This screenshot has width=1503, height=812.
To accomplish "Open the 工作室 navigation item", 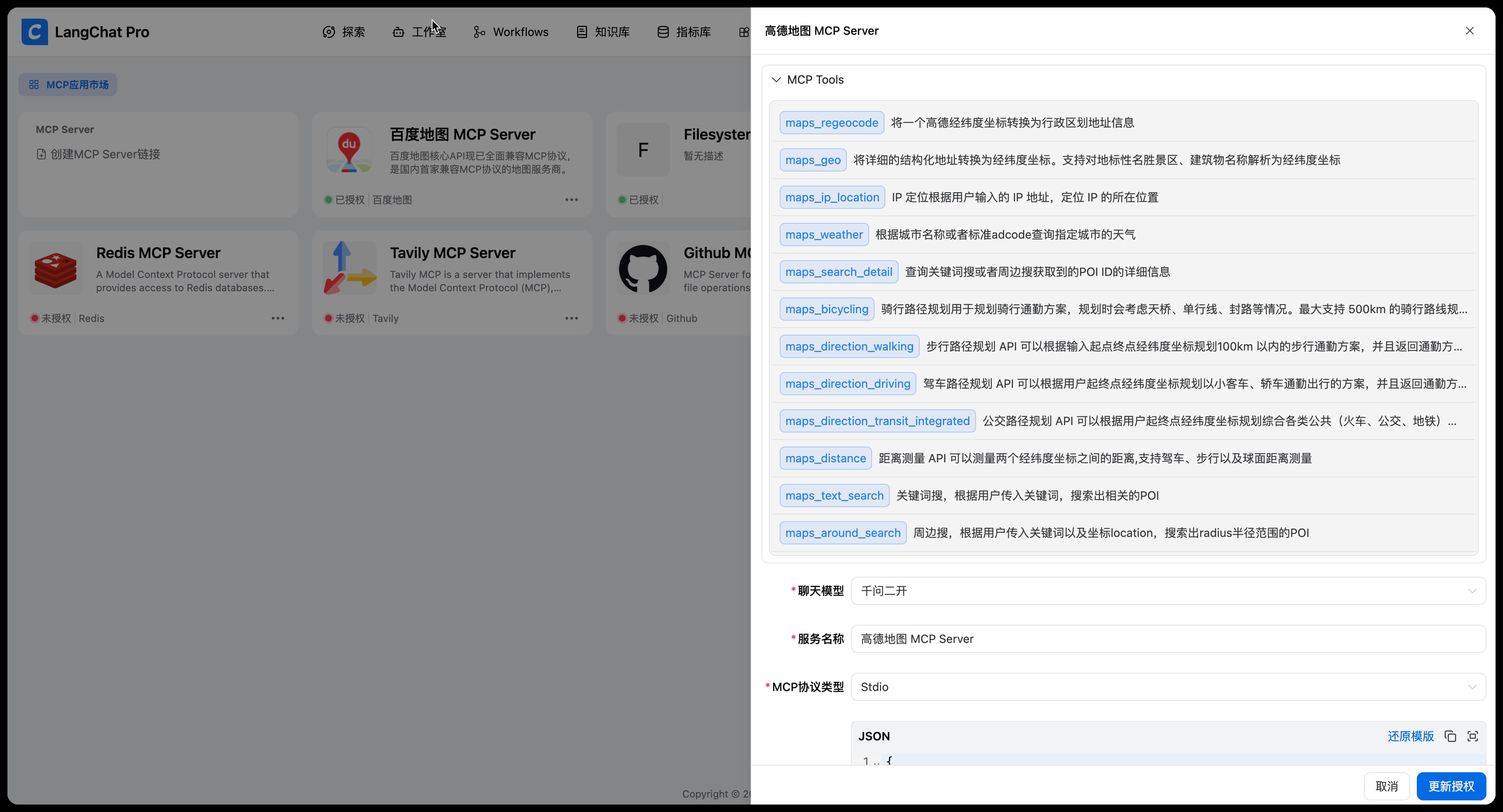I will pyautogui.click(x=419, y=32).
